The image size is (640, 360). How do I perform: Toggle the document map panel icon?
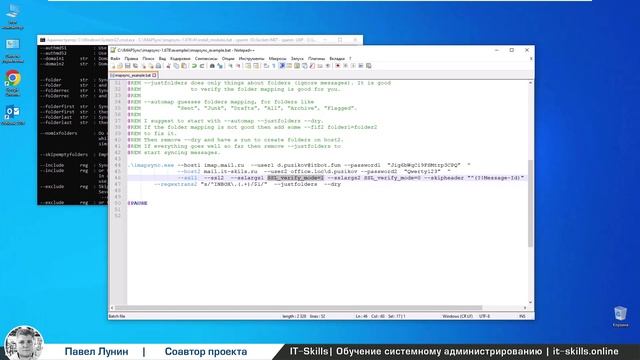pyautogui.click(x=297, y=66)
